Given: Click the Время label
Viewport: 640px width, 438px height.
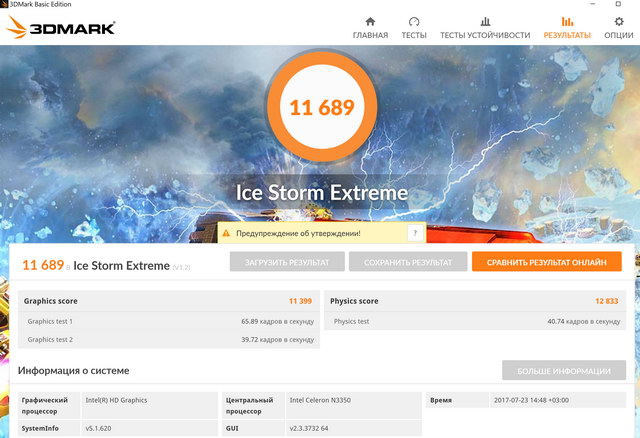Looking at the screenshot, I should pos(441,400).
